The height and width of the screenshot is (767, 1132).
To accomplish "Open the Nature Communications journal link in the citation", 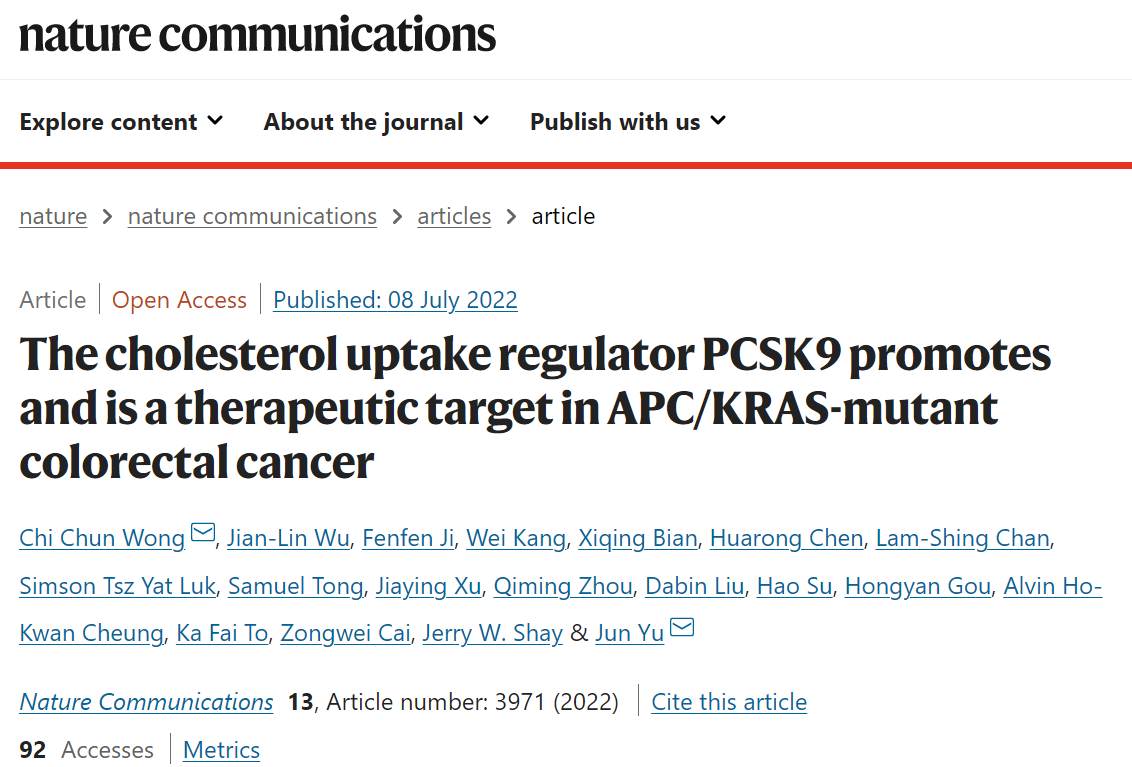I will [147, 702].
